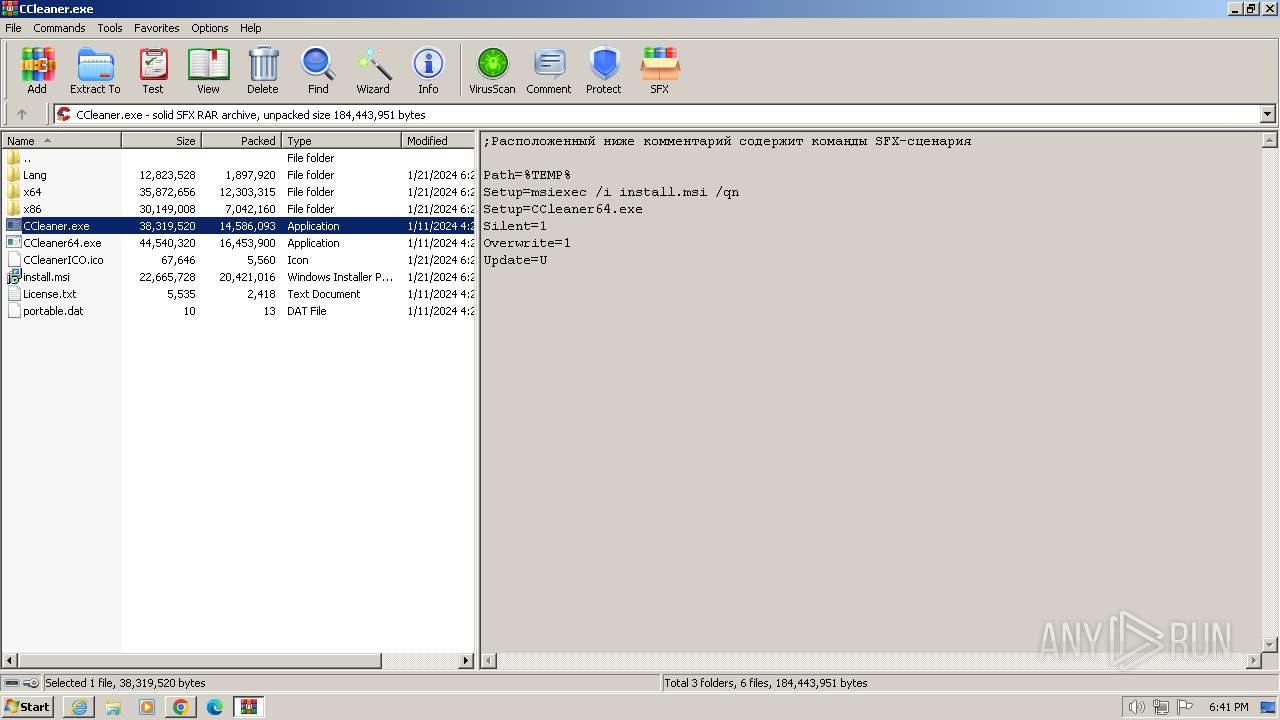1280x720 pixels.
Task: Open the File menu
Action: [13, 28]
